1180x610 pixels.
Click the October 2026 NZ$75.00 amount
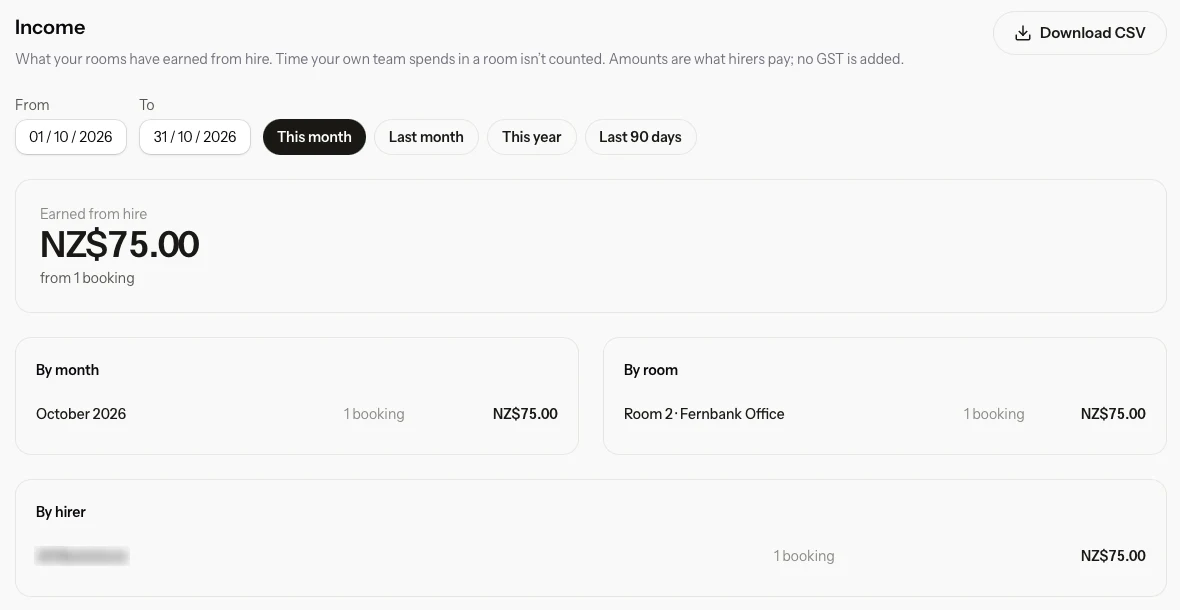tap(525, 414)
